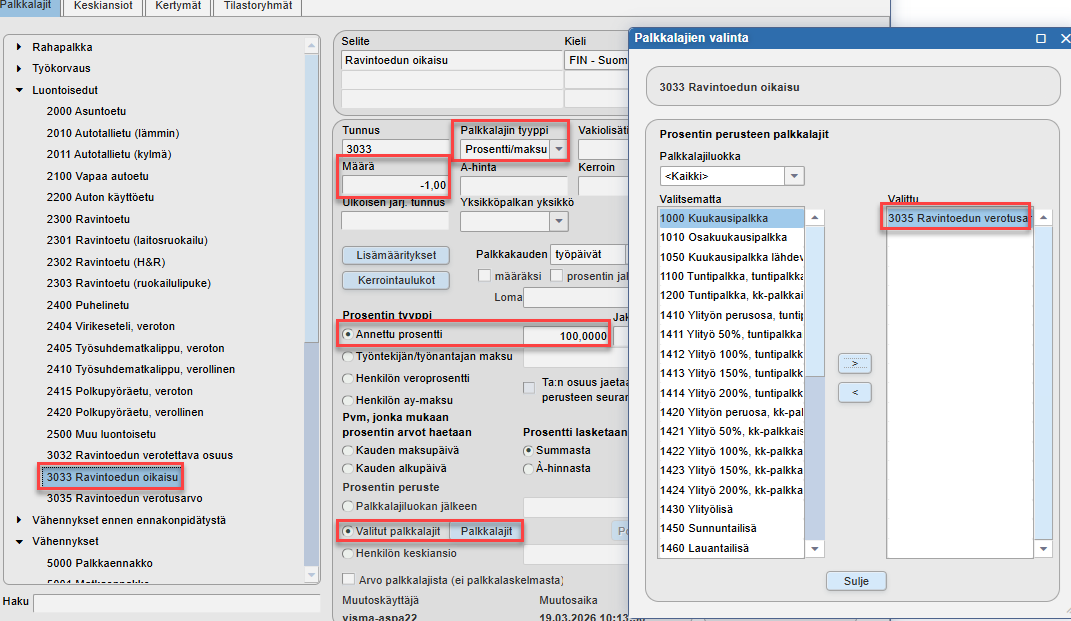
Task: Expand the Työkorvaus tree node
Action: click(x=19, y=68)
